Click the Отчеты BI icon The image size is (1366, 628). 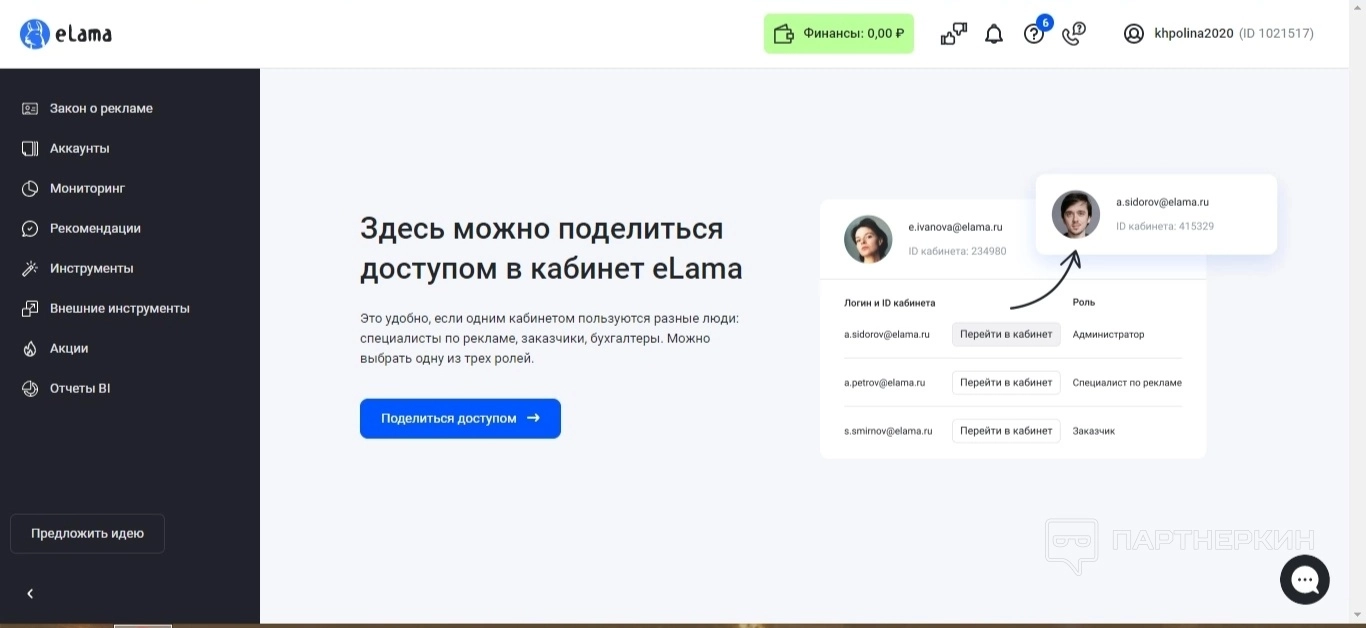pyautogui.click(x=30, y=388)
